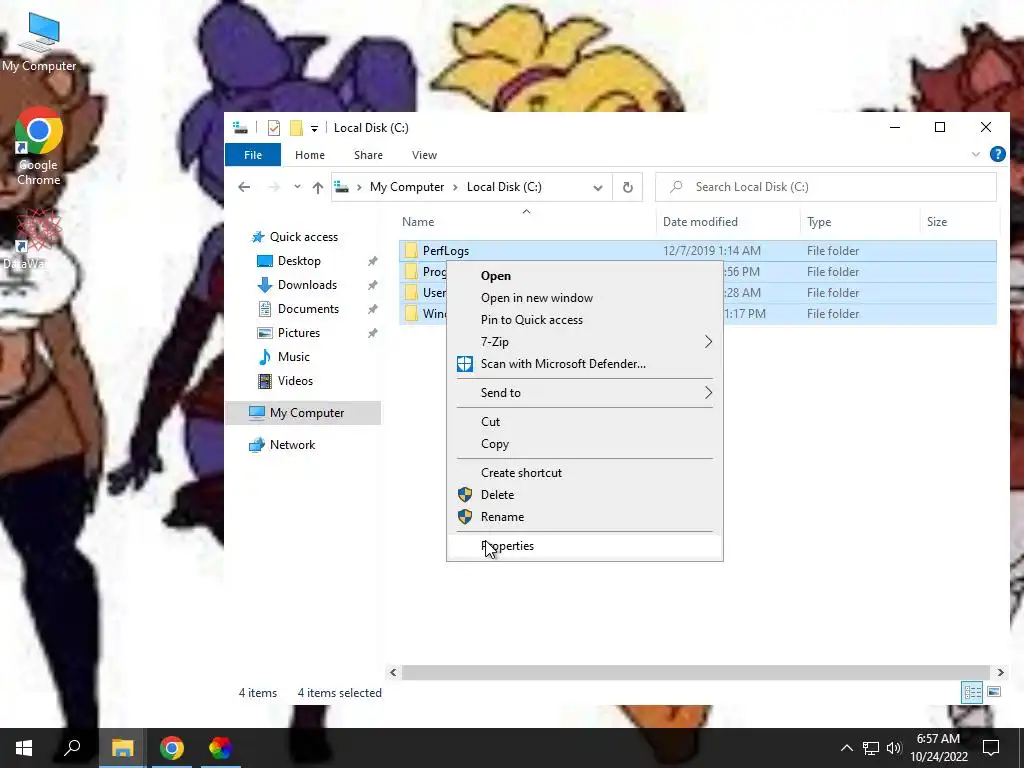Click New folder icon in title bar

[296, 128]
